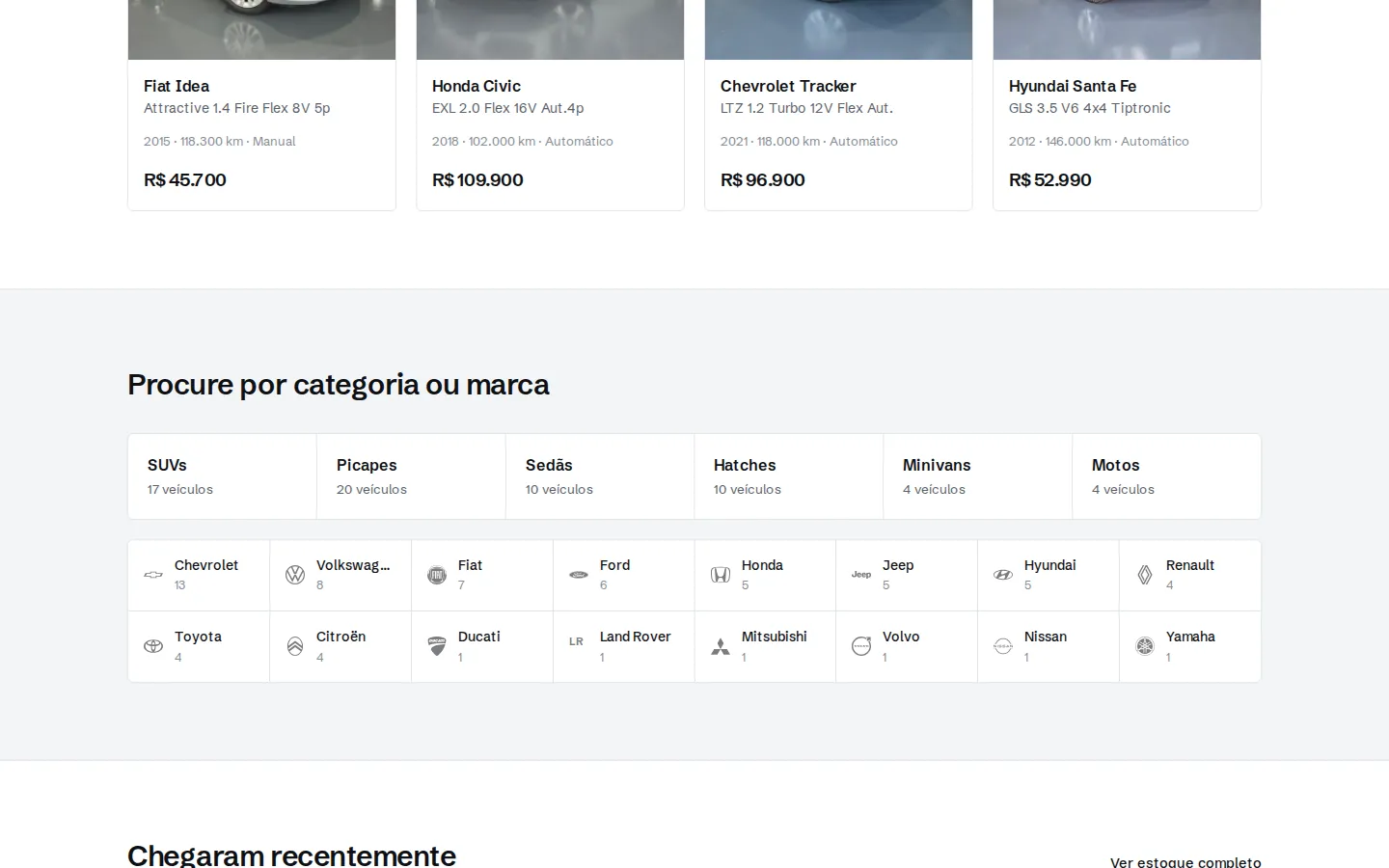1389x868 pixels.
Task: Browse the Picapes category
Action: pos(411,476)
